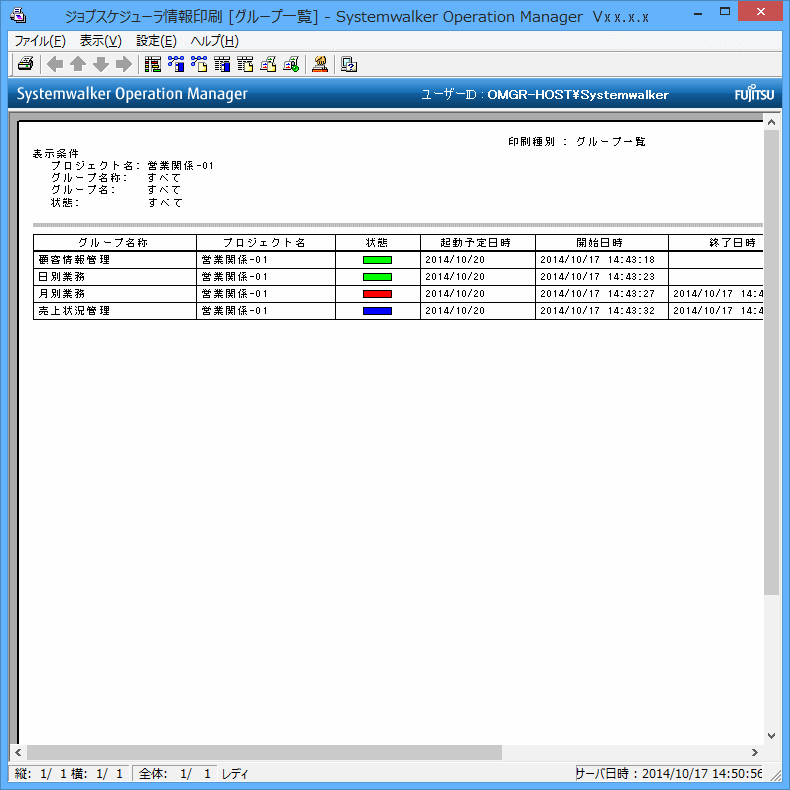Click the list table icon with blue book
Screen dimensions: 790x790
pyautogui.click(x=222, y=64)
